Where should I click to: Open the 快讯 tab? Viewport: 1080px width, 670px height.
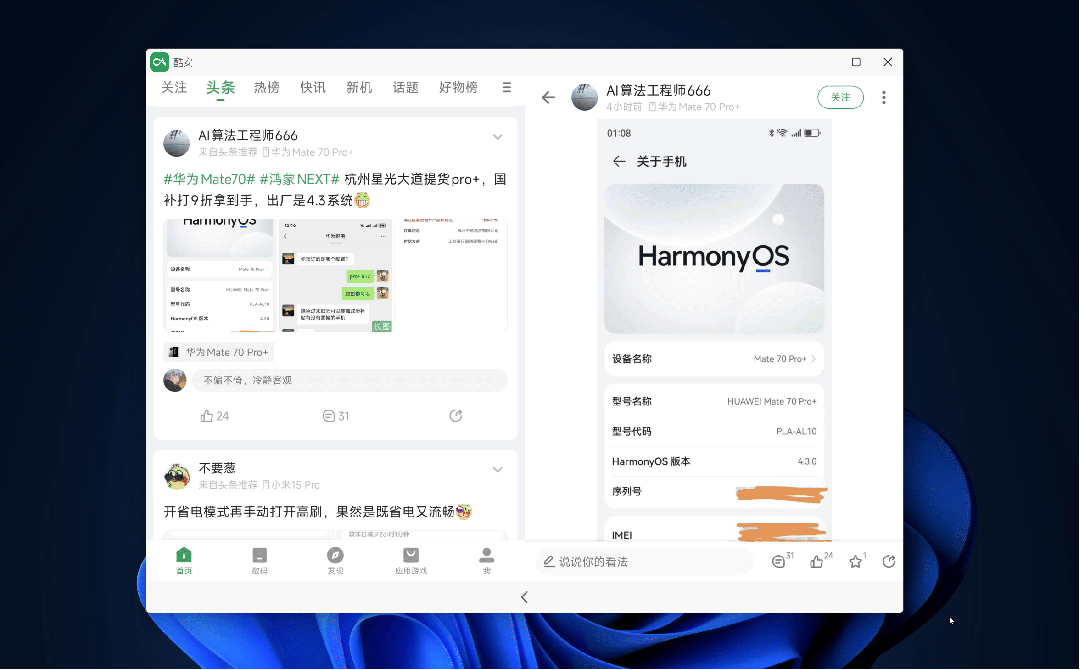pyautogui.click(x=313, y=87)
